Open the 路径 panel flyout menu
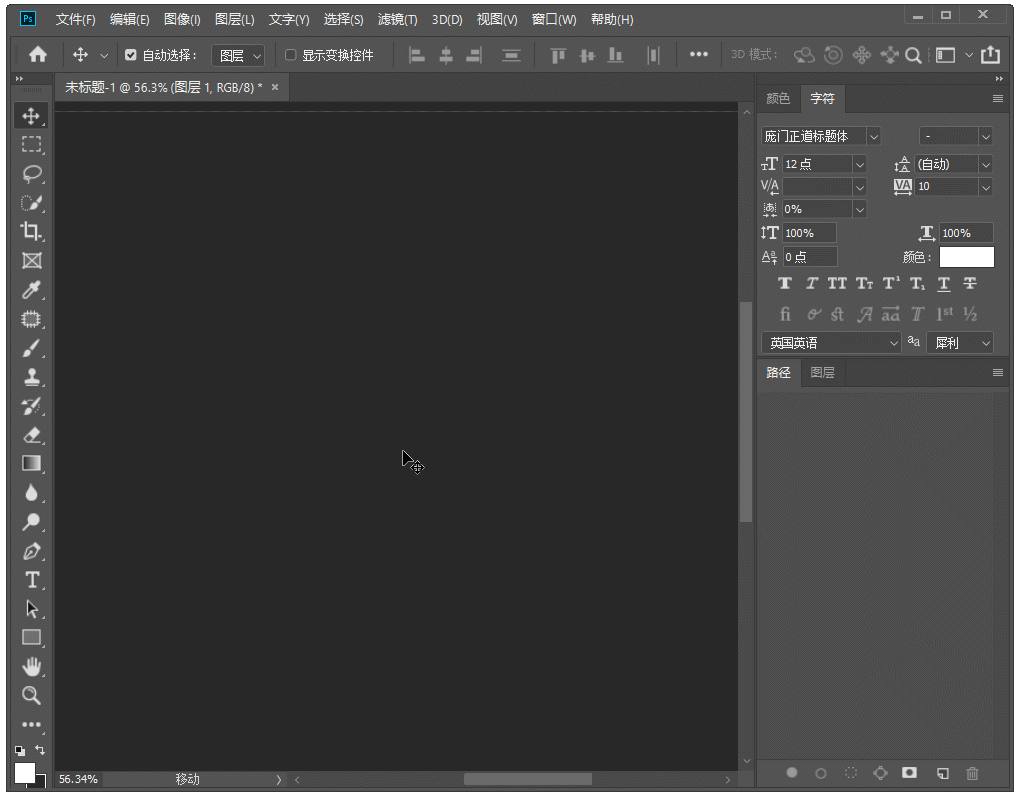 point(998,373)
